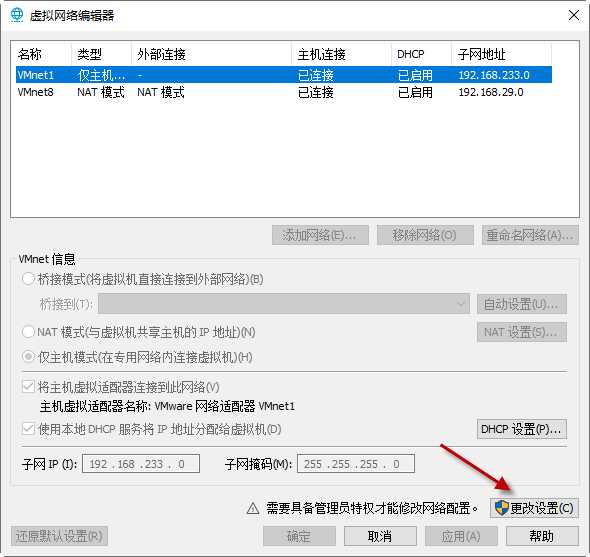Viewport: 590px width, 557px height.
Task: Click VMnet8 external connection NAT 模式 cell
Action: click(x=161, y=92)
